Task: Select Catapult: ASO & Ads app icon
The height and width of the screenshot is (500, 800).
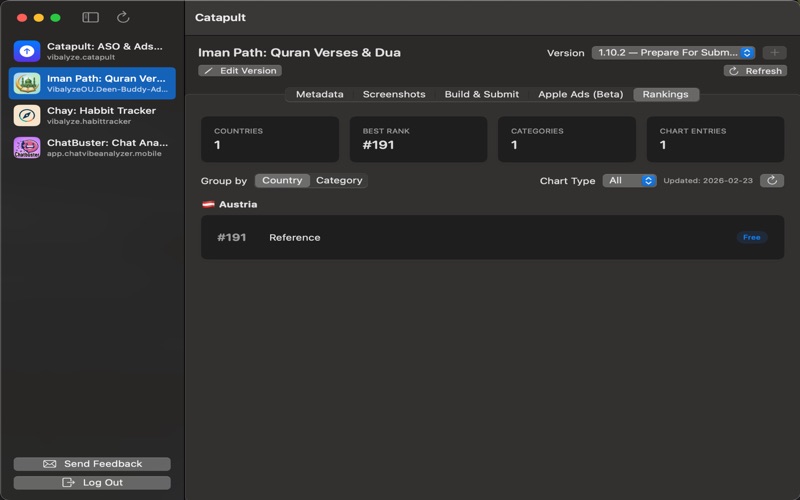Action: point(27,51)
